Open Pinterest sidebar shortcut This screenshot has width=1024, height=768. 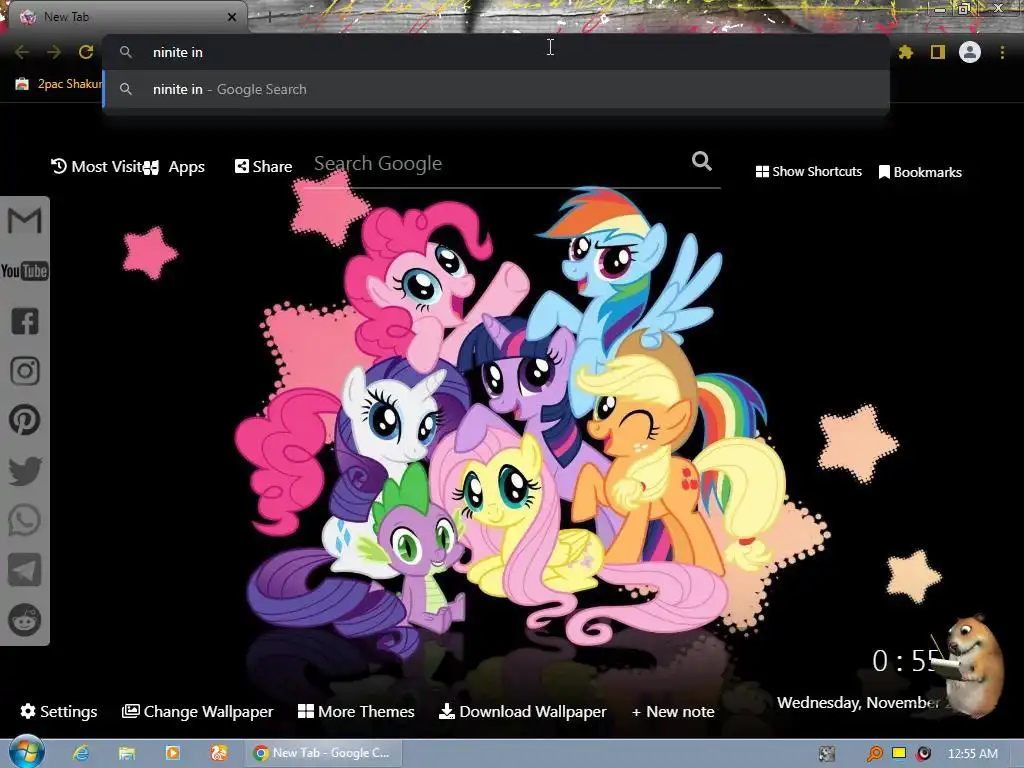pyautogui.click(x=25, y=421)
